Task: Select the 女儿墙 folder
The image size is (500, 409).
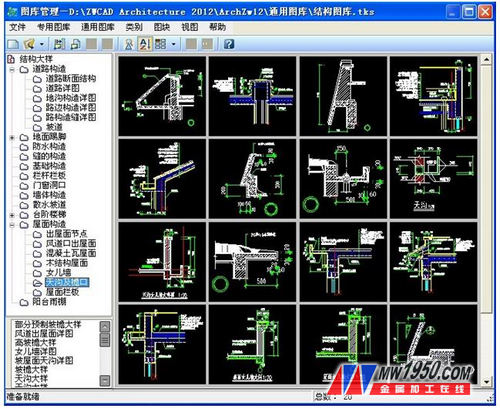Action: point(58,273)
